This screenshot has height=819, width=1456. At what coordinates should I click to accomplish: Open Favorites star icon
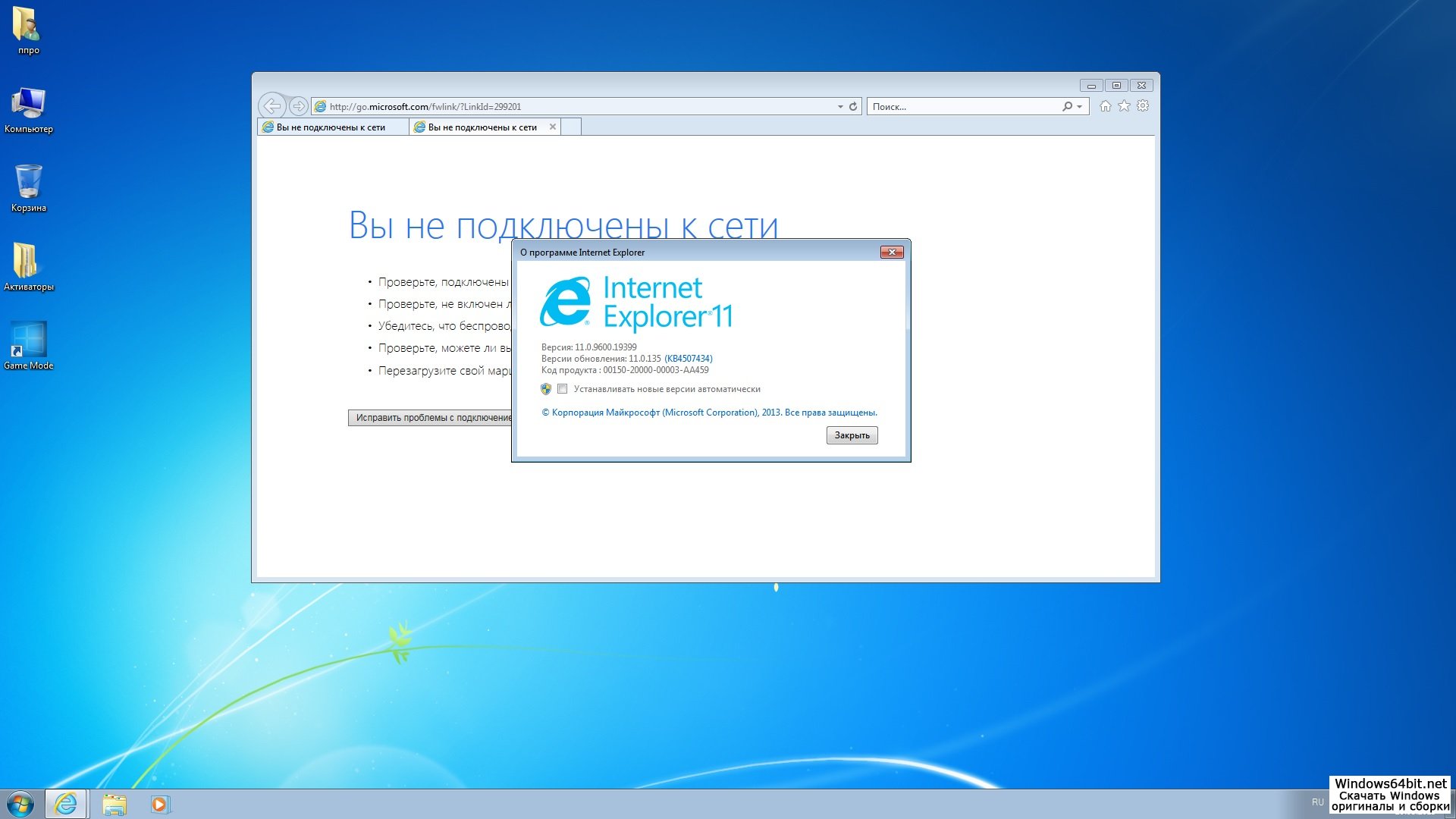click(1124, 106)
